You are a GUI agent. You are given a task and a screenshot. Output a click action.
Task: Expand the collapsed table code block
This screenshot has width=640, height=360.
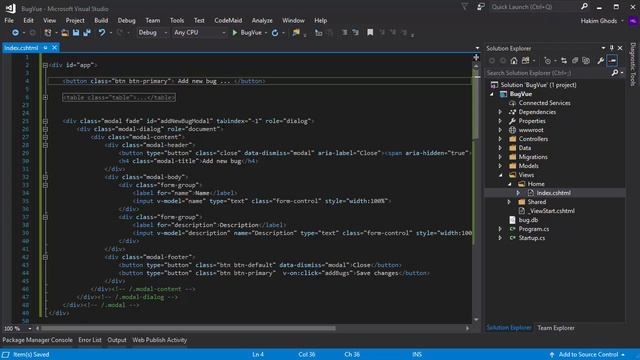[x=45, y=97]
